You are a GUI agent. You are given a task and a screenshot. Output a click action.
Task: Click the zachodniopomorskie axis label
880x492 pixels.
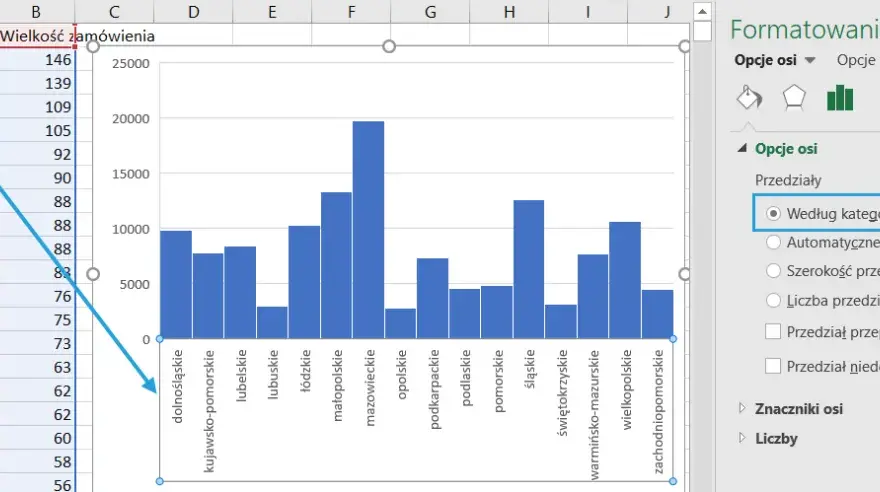tap(658, 412)
